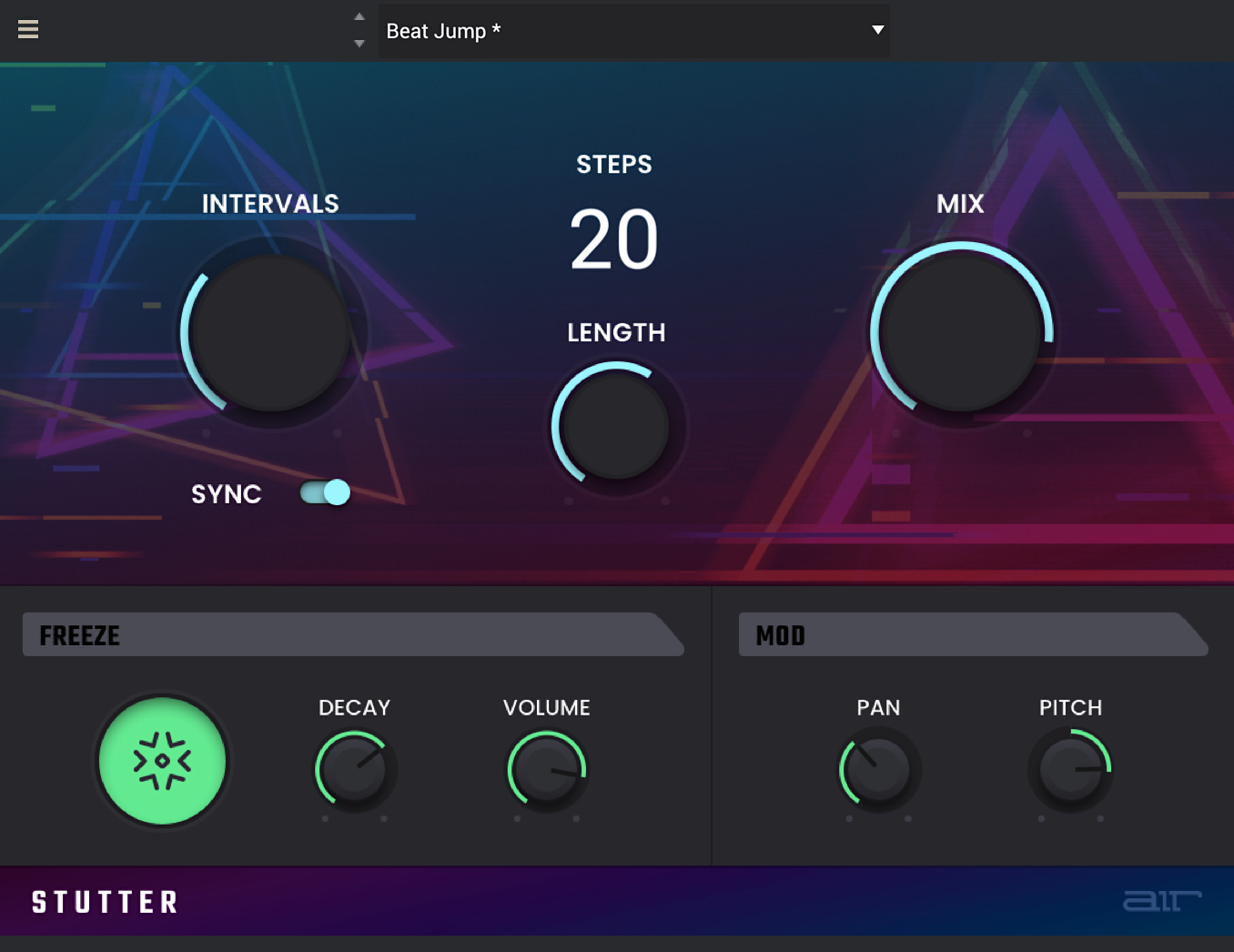
Task: Click the Sync label
Action: (x=227, y=494)
